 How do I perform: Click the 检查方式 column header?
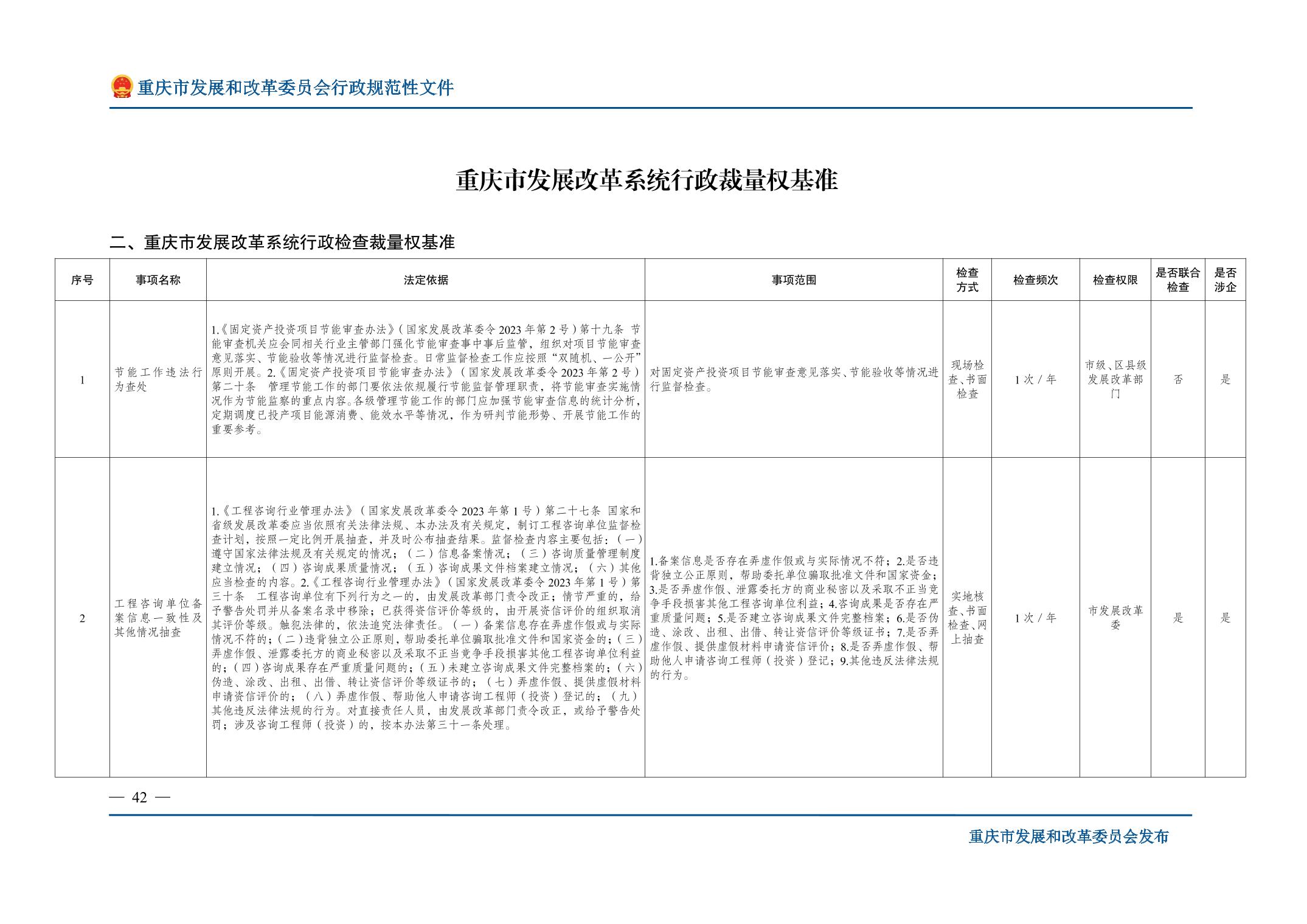pyautogui.click(x=967, y=280)
